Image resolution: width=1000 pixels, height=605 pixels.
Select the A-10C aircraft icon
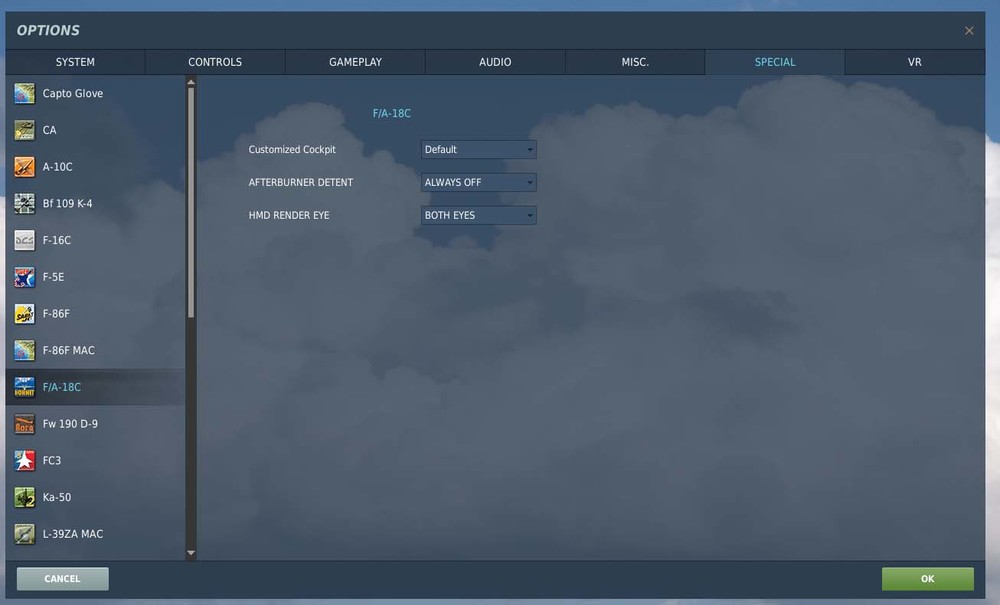click(24, 167)
